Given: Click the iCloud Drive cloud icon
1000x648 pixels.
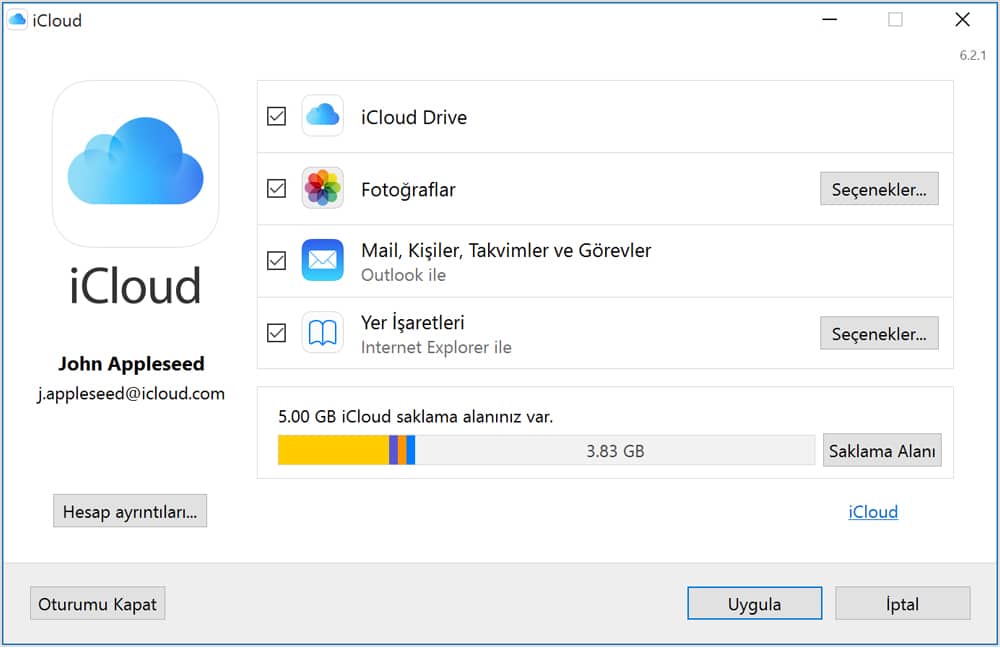Looking at the screenshot, I should click(x=322, y=116).
